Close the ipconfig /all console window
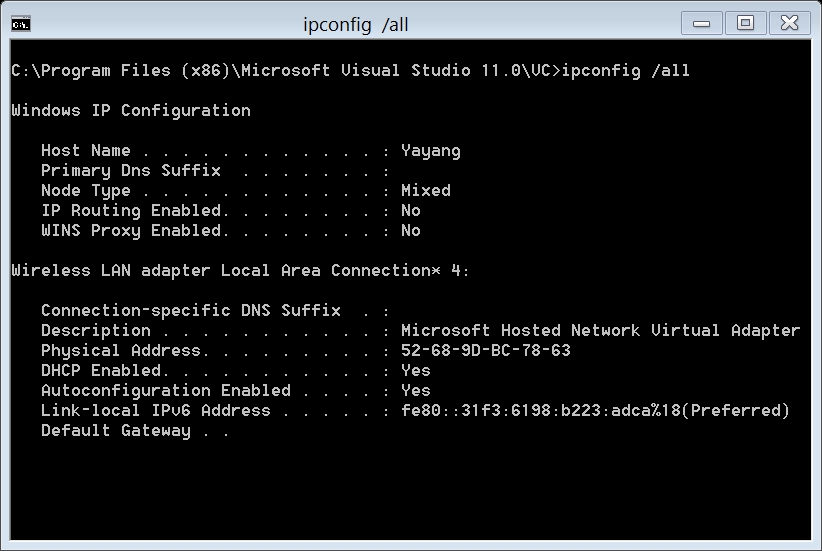Viewport: 822px width, 551px height. click(789, 24)
